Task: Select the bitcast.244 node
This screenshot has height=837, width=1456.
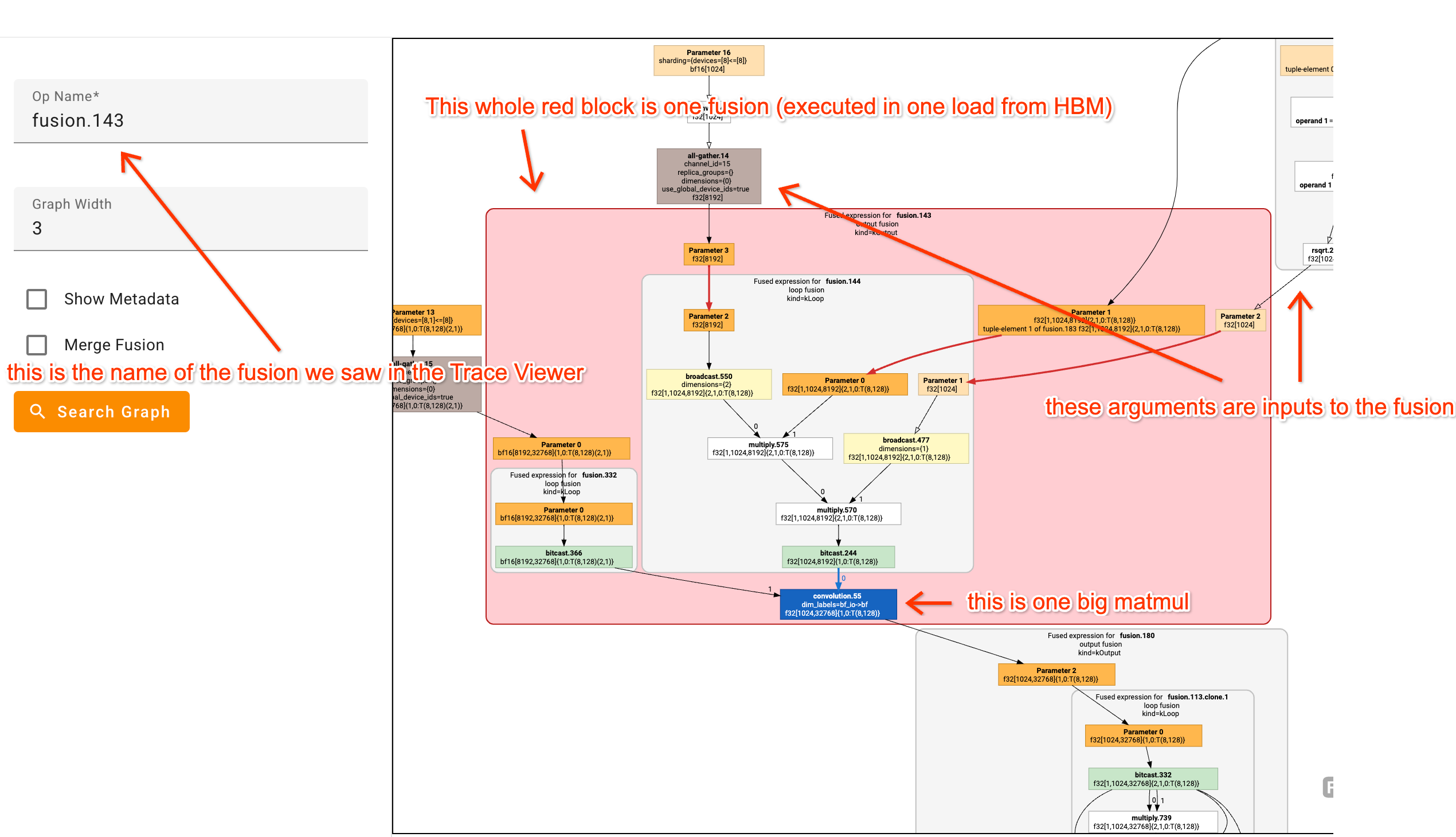Action: (x=837, y=557)
